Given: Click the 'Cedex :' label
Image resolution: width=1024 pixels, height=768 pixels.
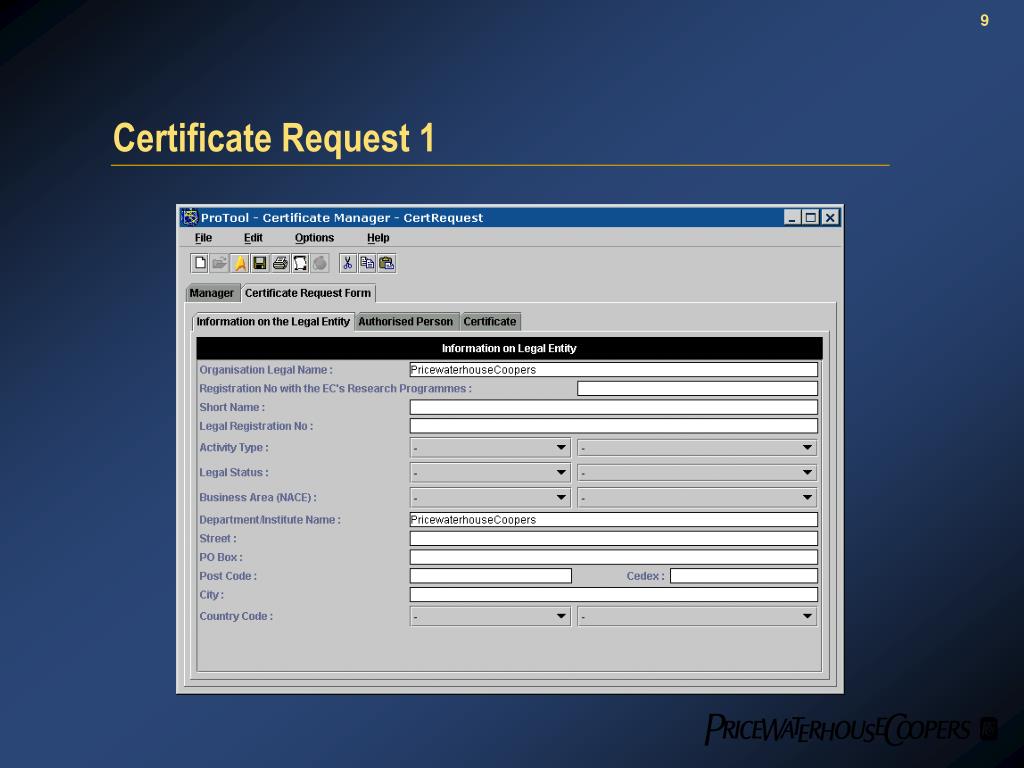Looking at the screenshot, I should 645,576.
